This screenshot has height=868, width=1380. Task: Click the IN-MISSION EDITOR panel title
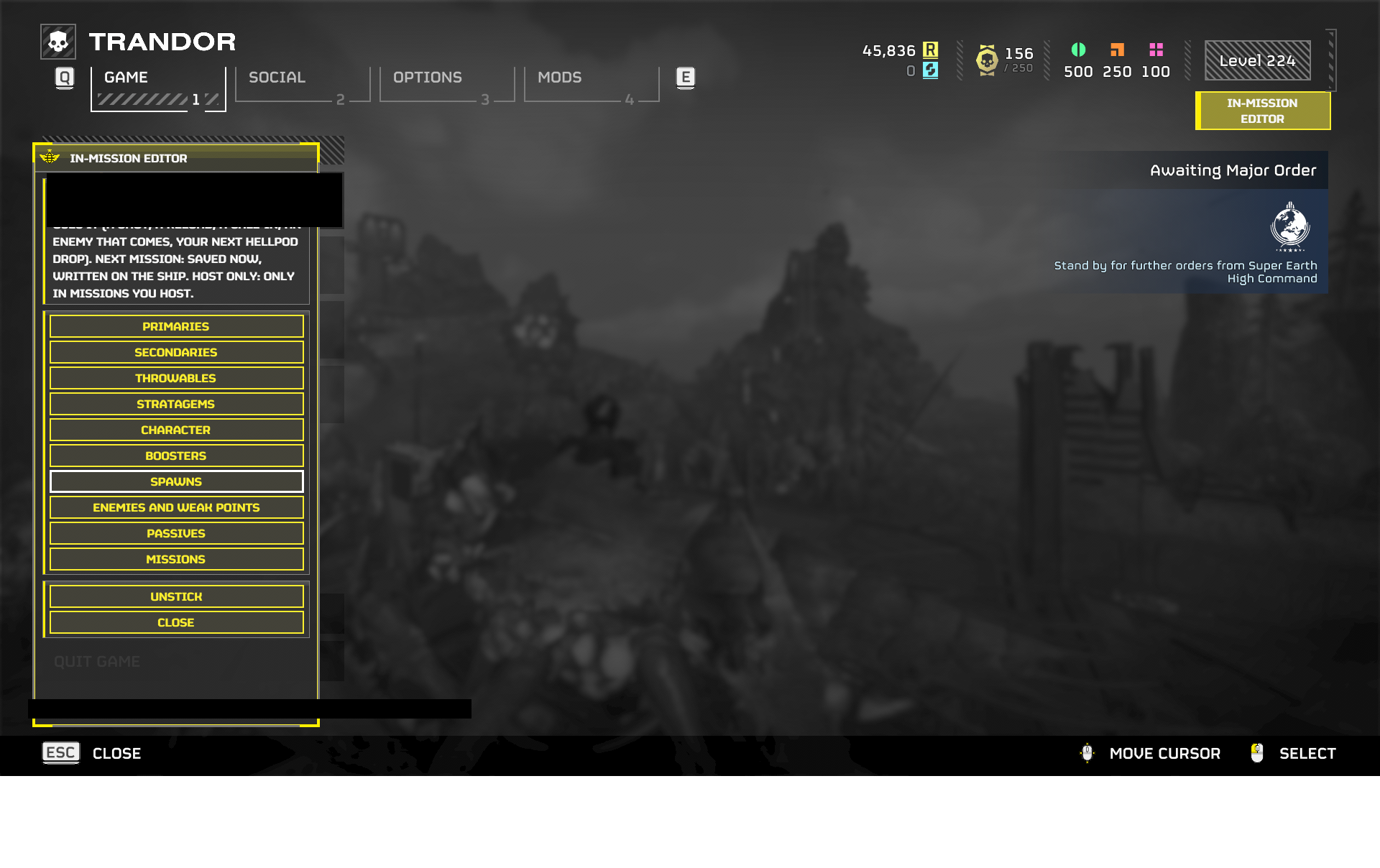[128, 158]
